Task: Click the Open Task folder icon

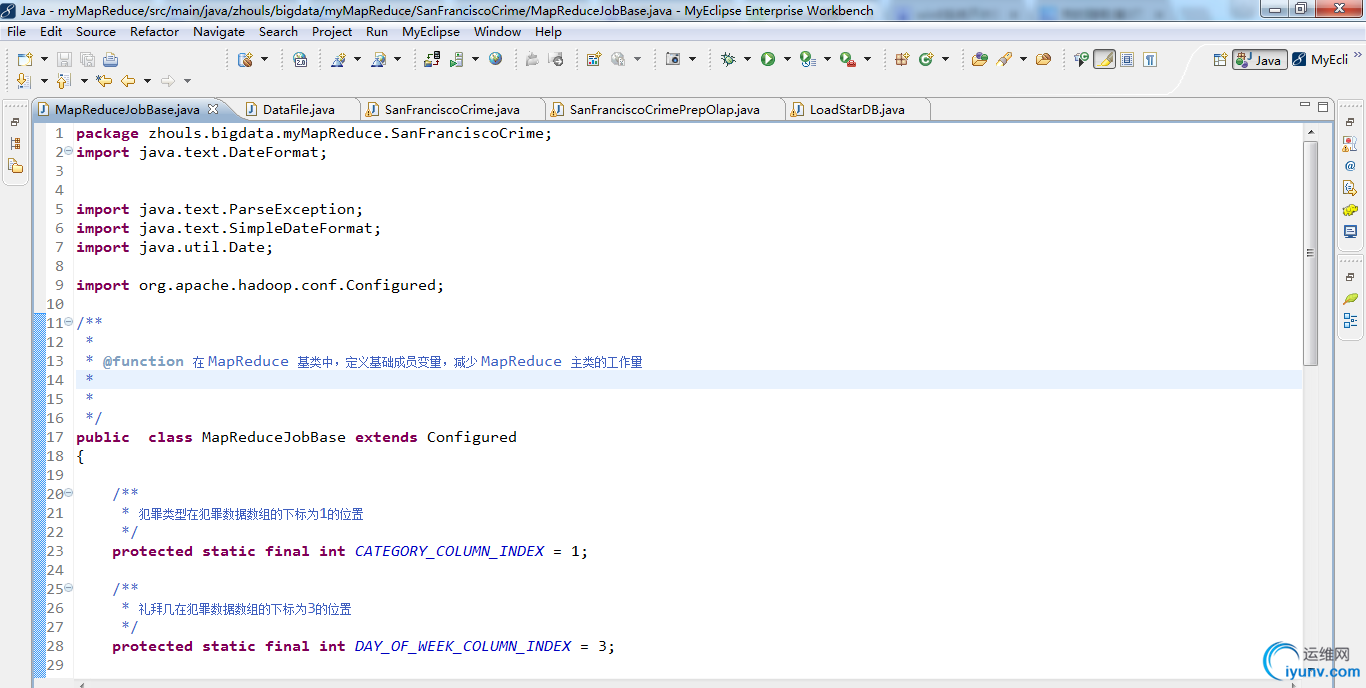Action: coord(1043,60)
